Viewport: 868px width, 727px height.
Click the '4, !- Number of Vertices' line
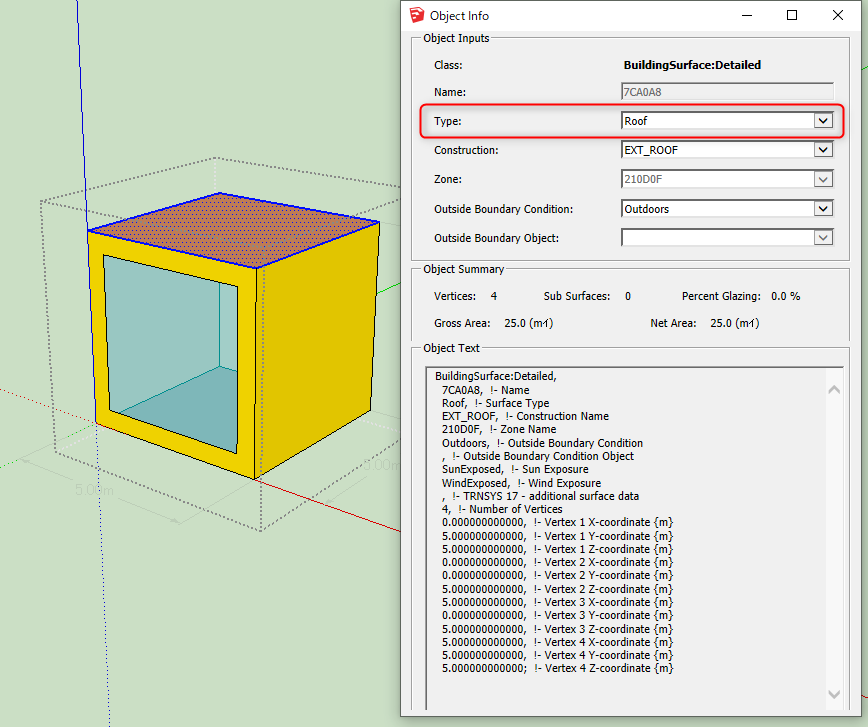(x=502, y=509)
